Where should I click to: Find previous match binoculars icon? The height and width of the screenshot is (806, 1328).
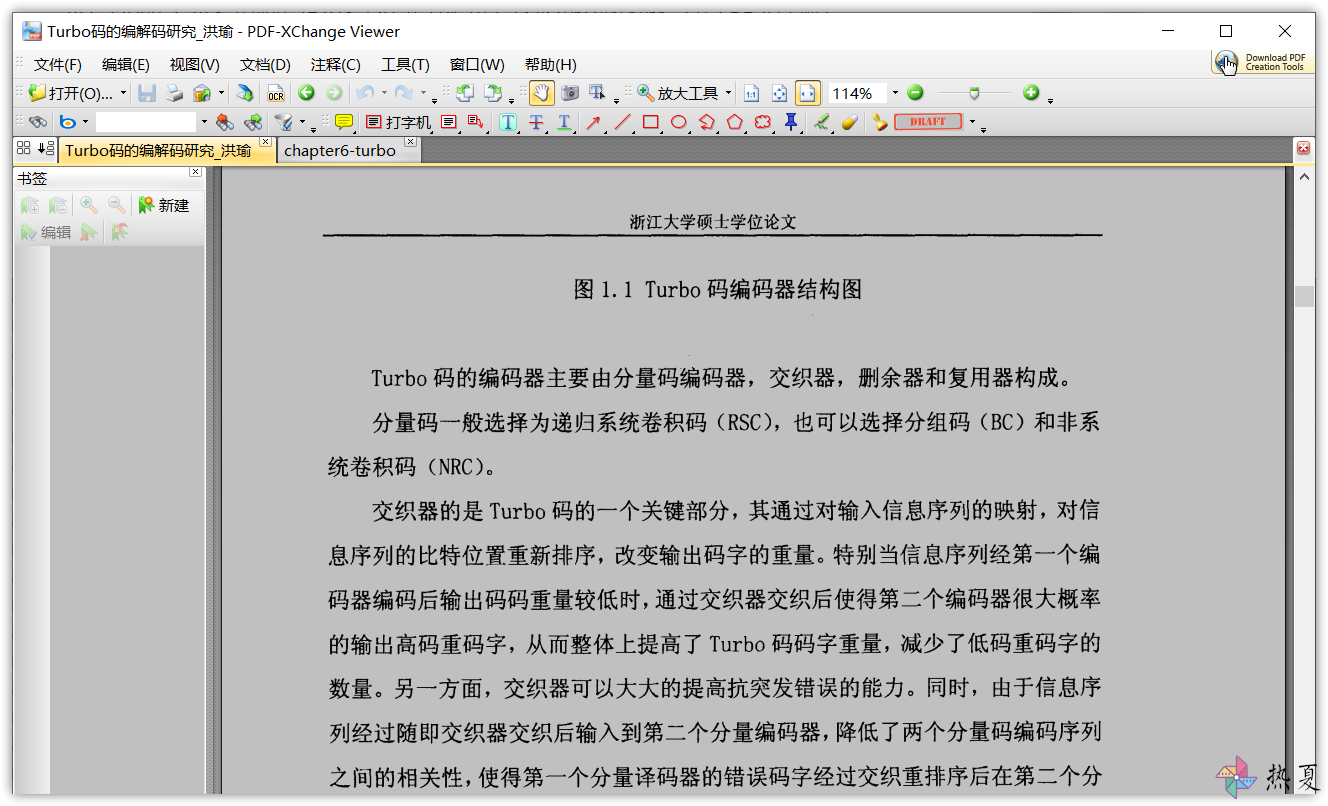pos(225,122)
